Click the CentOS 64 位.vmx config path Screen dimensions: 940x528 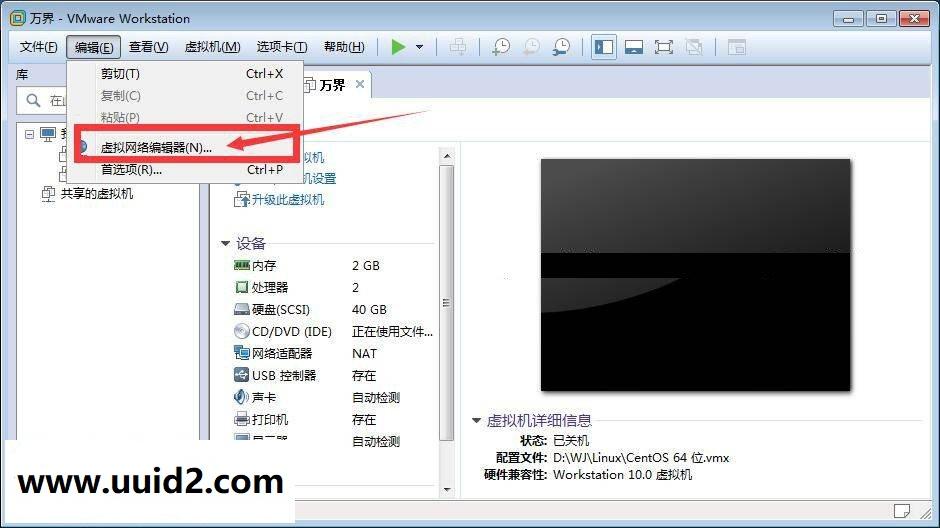click(641, 458)
